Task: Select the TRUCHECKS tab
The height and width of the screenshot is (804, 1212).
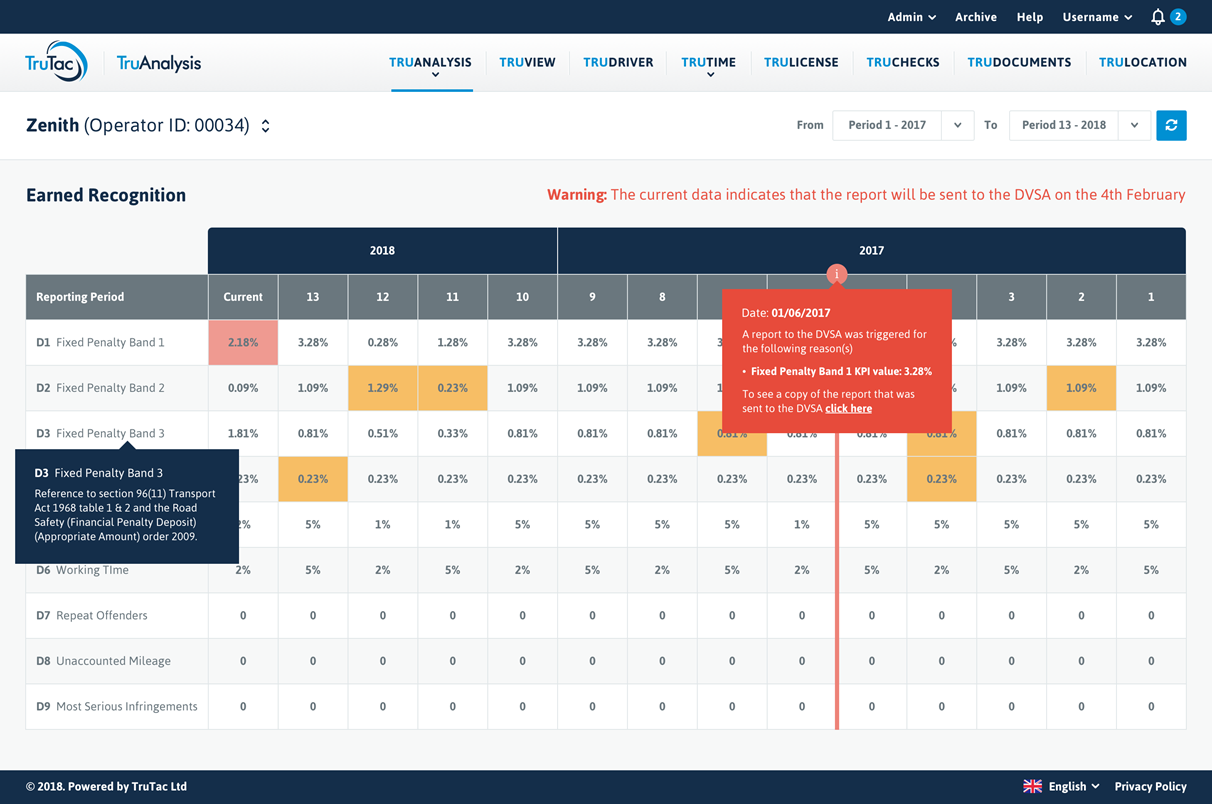Action: (903, 62)
